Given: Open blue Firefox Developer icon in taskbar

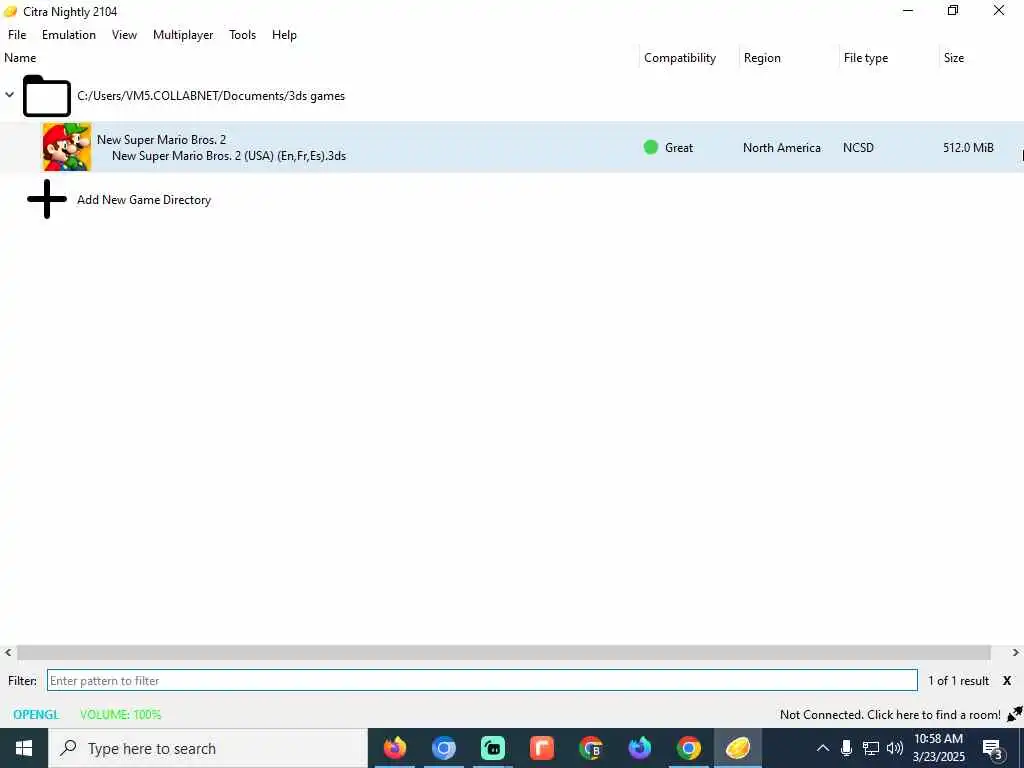Looking at the screenshot, I should tap(639, 748).
